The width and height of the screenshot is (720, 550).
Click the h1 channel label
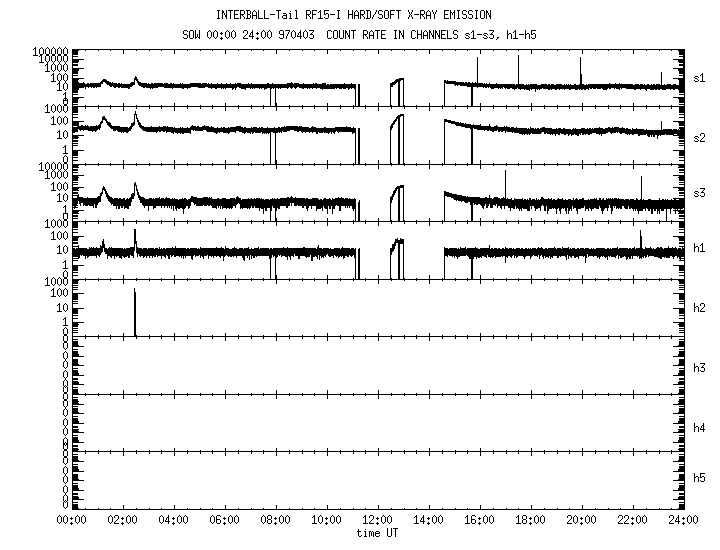click(x=701, y=247)
